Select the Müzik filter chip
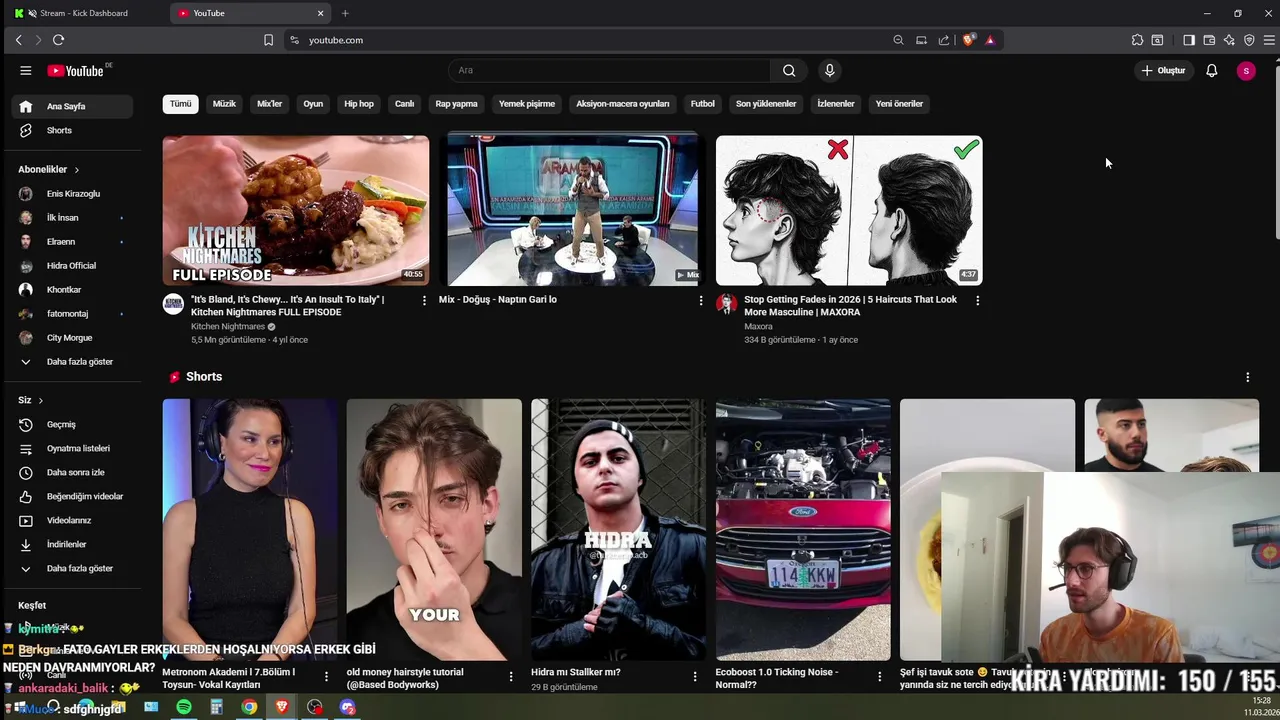 [224, 104]
